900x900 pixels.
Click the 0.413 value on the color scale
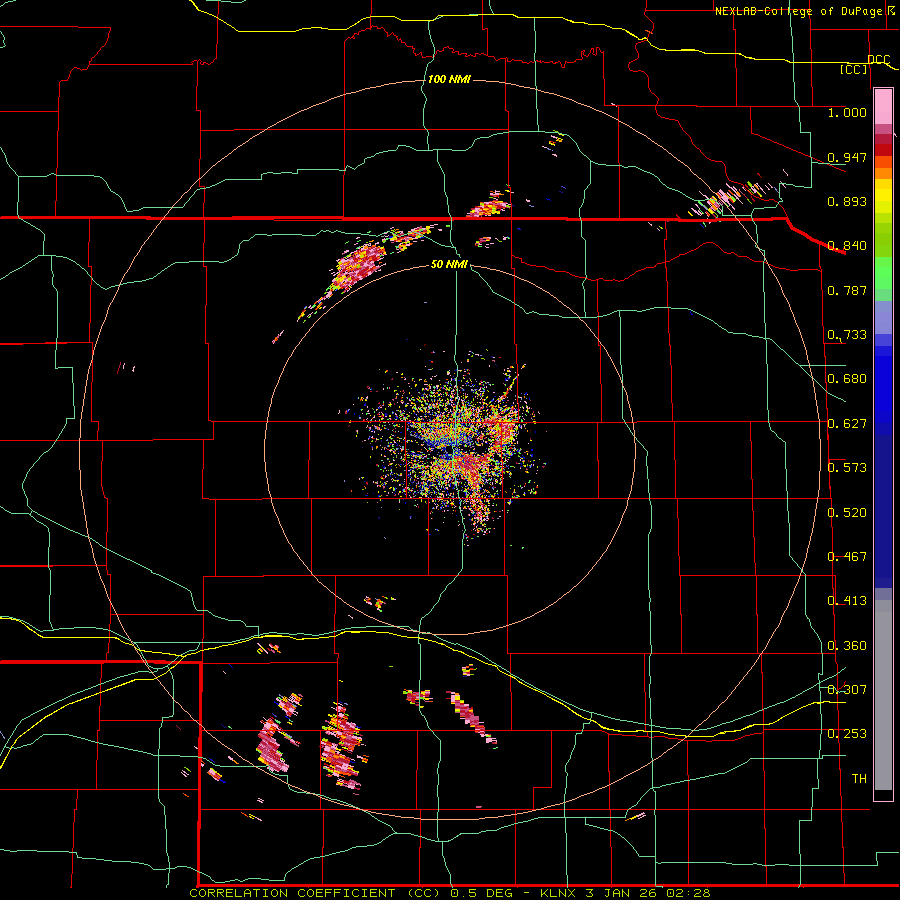click(x=847, y=601)
